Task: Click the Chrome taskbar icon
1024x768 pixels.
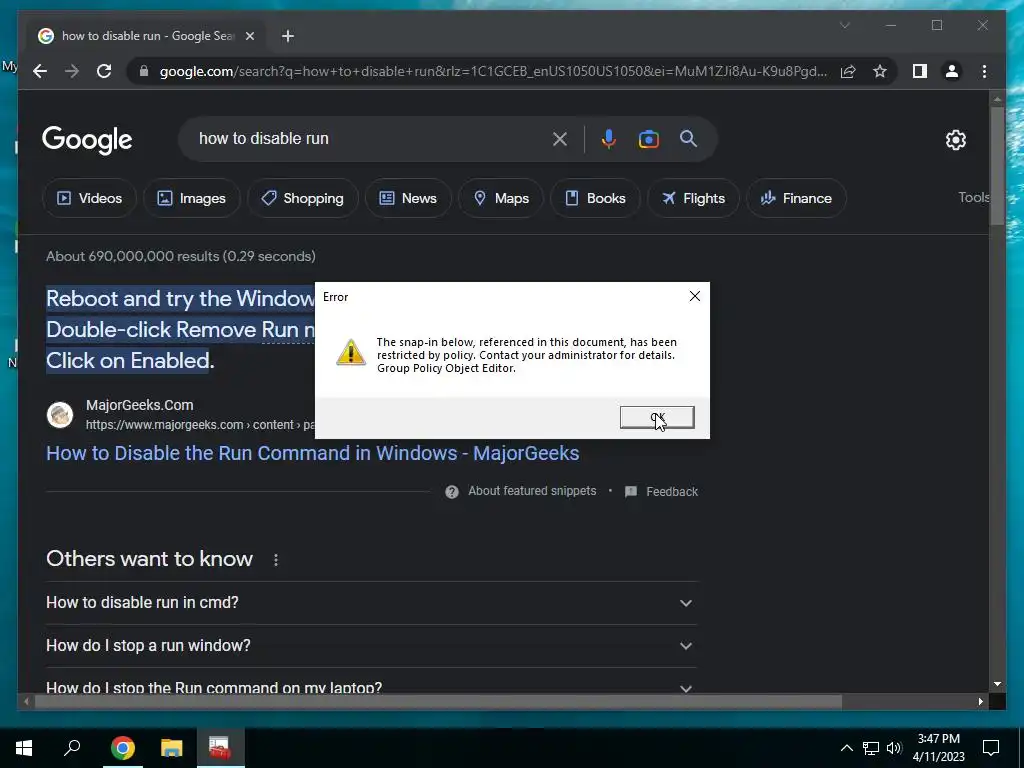Action: point(122,748)
